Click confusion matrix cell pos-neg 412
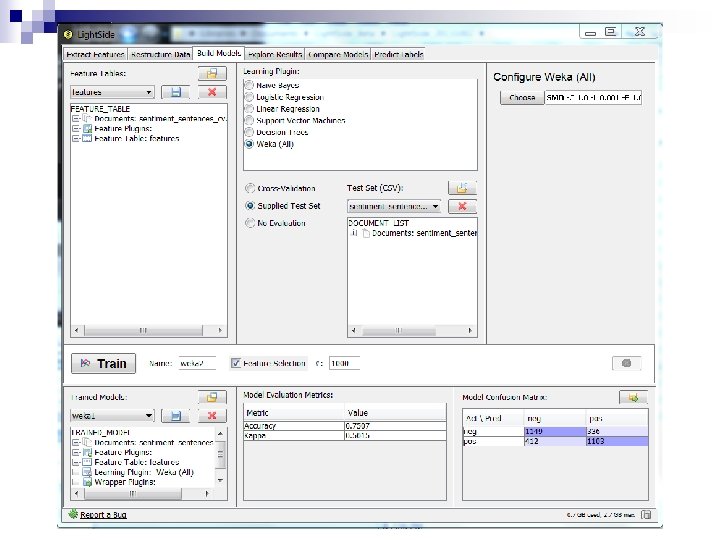The image size is (720, 540). (x=555, y=441)
